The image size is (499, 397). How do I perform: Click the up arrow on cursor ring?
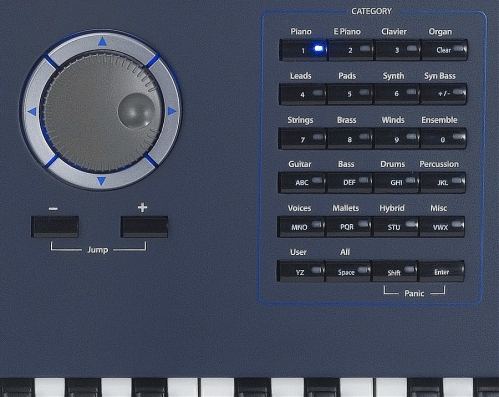click(103, 42)
